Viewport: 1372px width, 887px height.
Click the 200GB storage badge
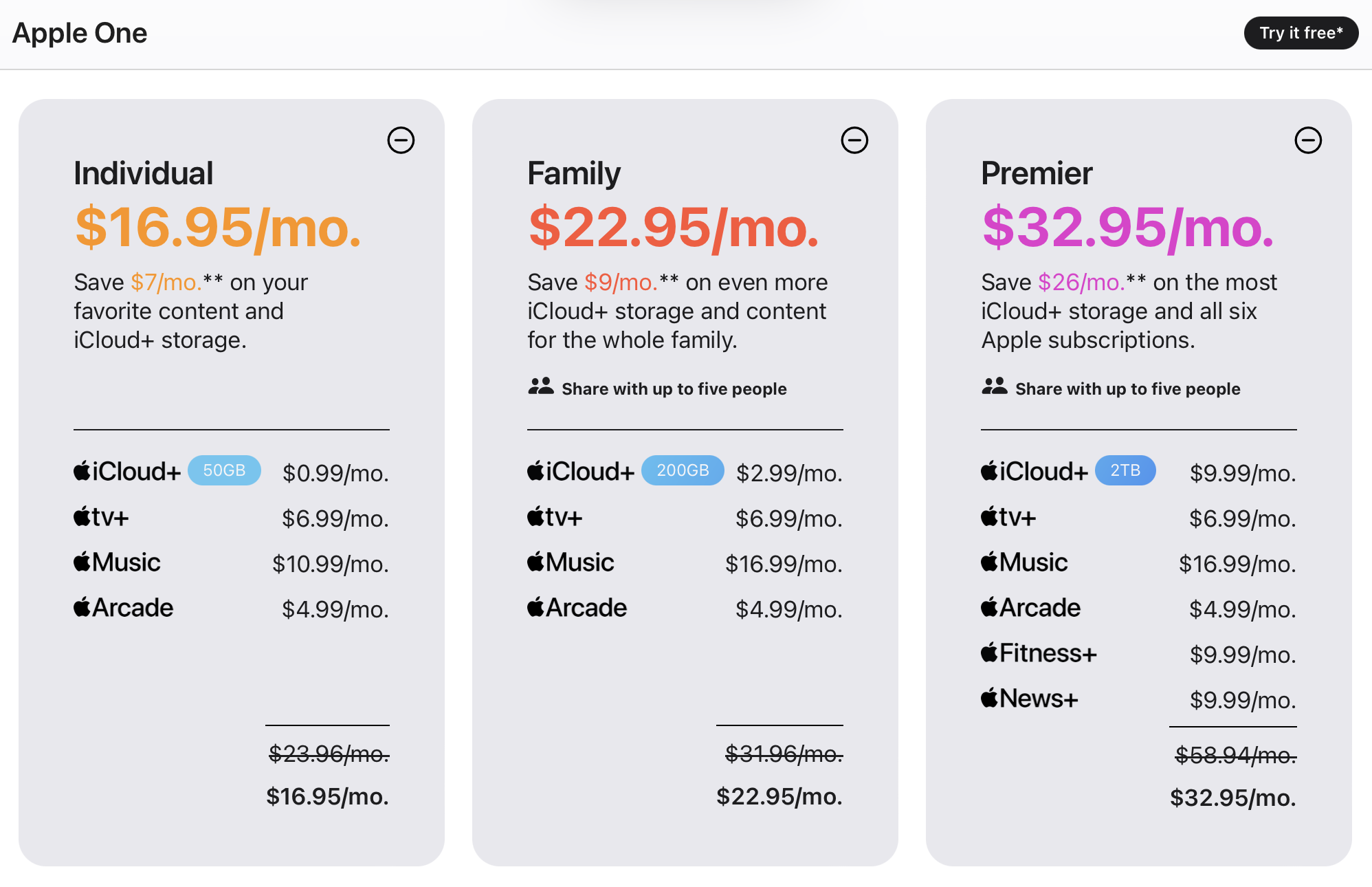pos(683,470)
